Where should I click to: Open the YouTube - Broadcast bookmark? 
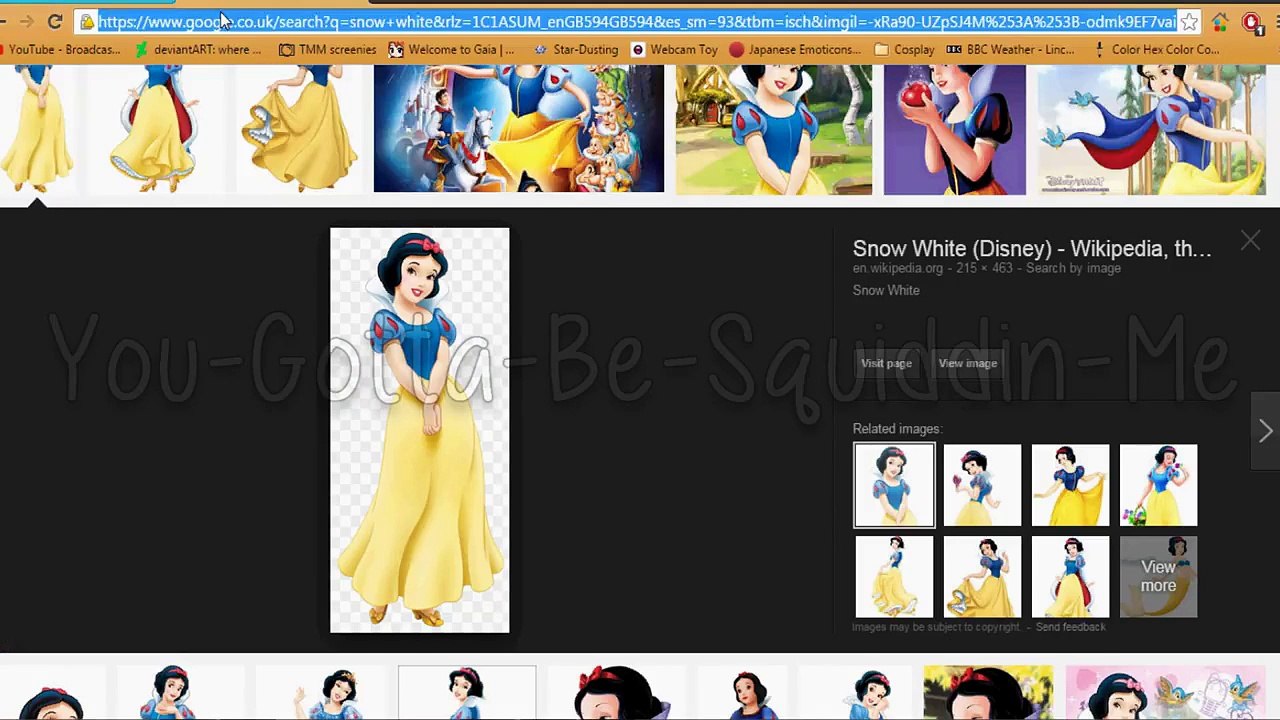tap(60, 49)
